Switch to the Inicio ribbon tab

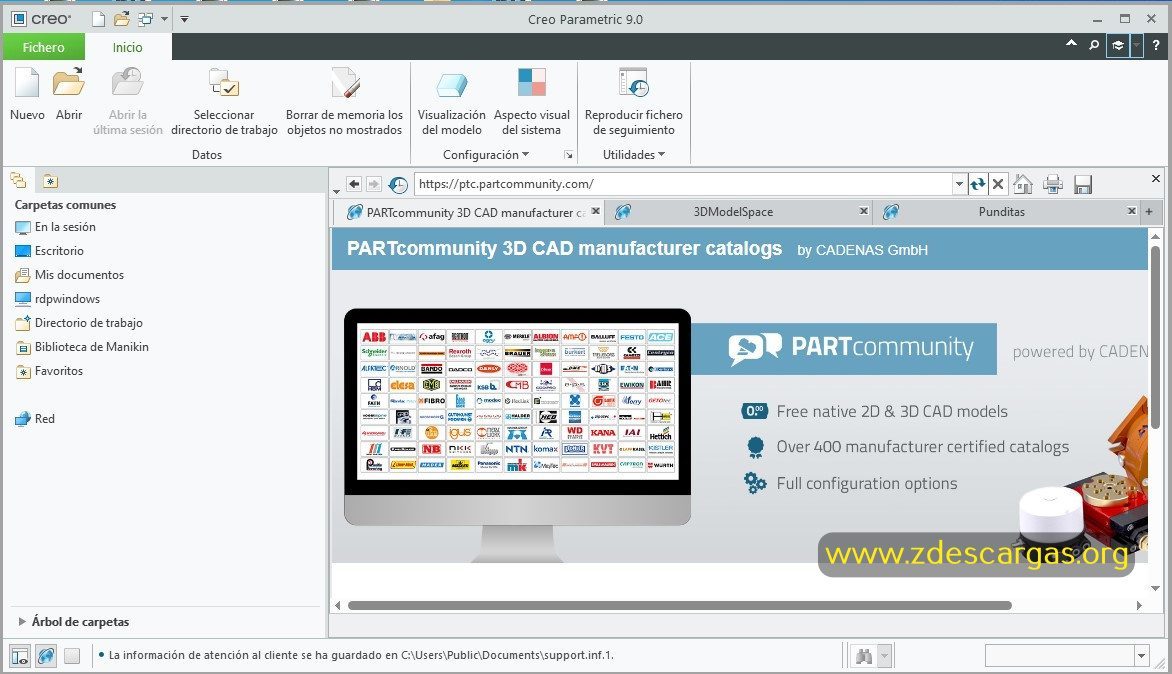(x=128, y=47)
